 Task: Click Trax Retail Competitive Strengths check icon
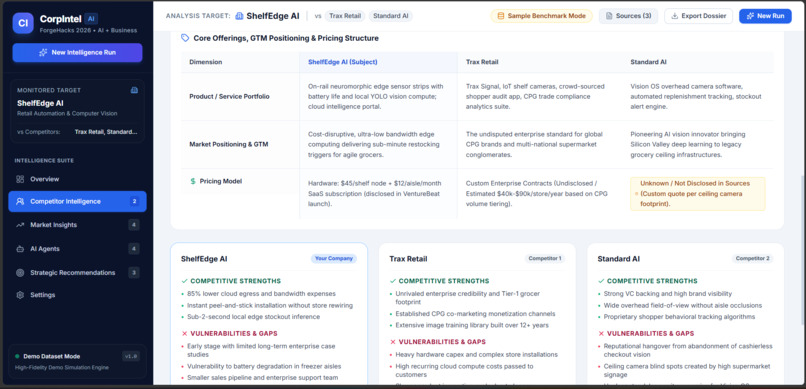[393, 281]
